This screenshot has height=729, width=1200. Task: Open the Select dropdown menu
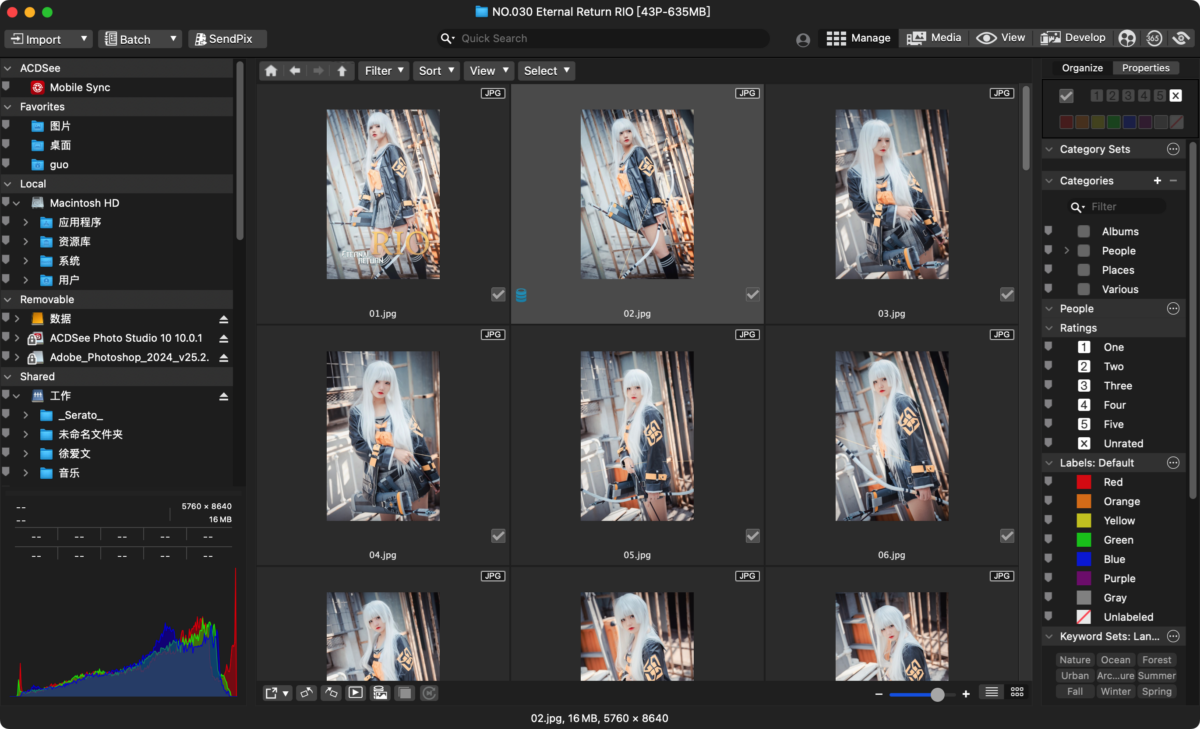[546, 71]
